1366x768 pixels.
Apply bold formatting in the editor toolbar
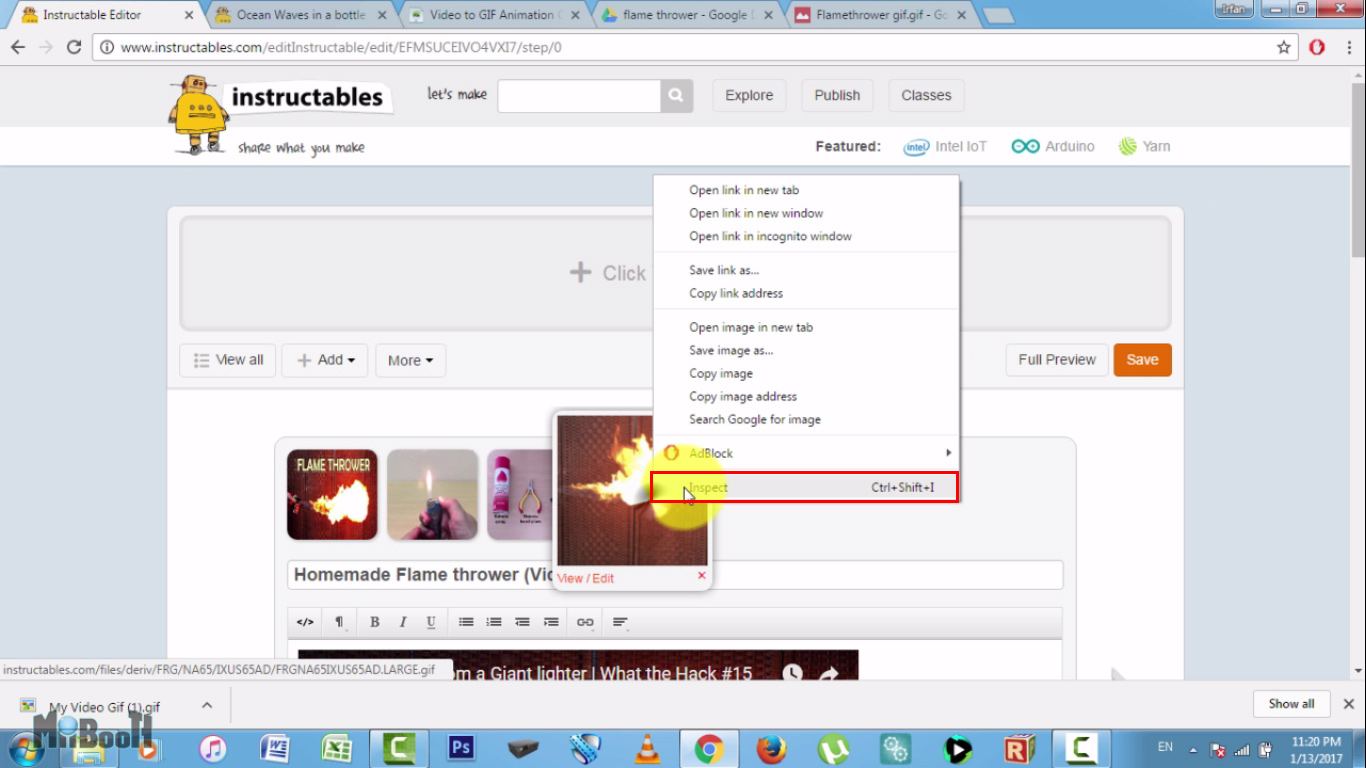click(375, 622)
